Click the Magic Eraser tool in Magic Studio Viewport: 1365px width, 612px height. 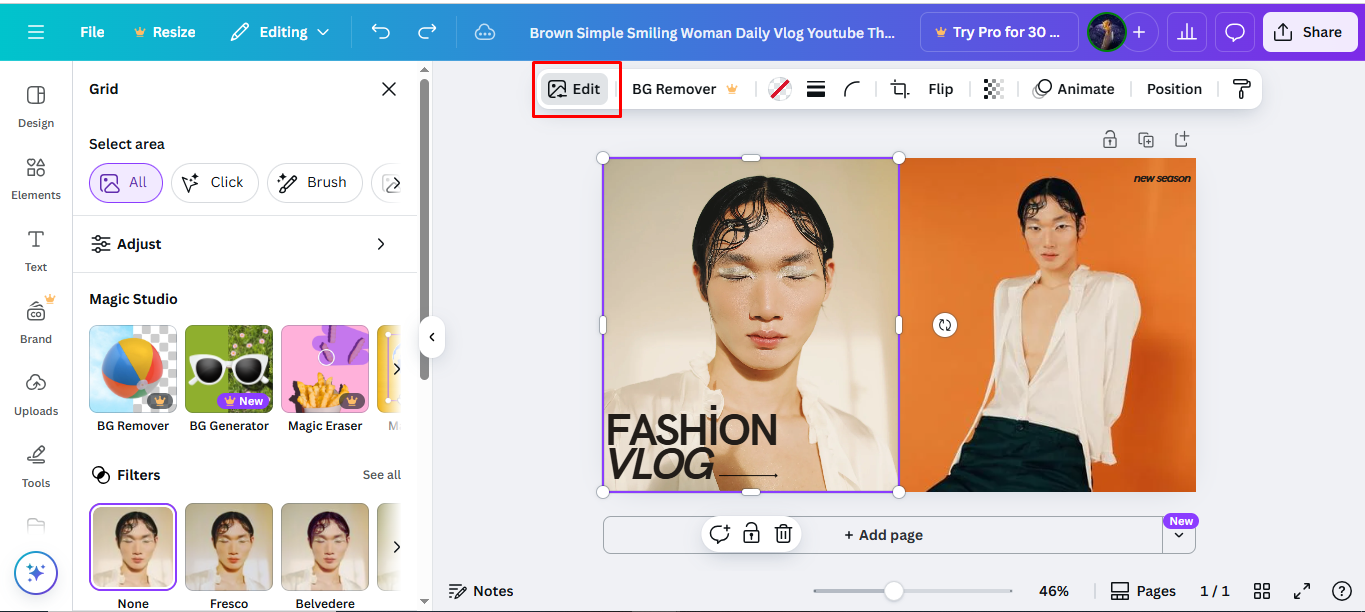[324, 368]
